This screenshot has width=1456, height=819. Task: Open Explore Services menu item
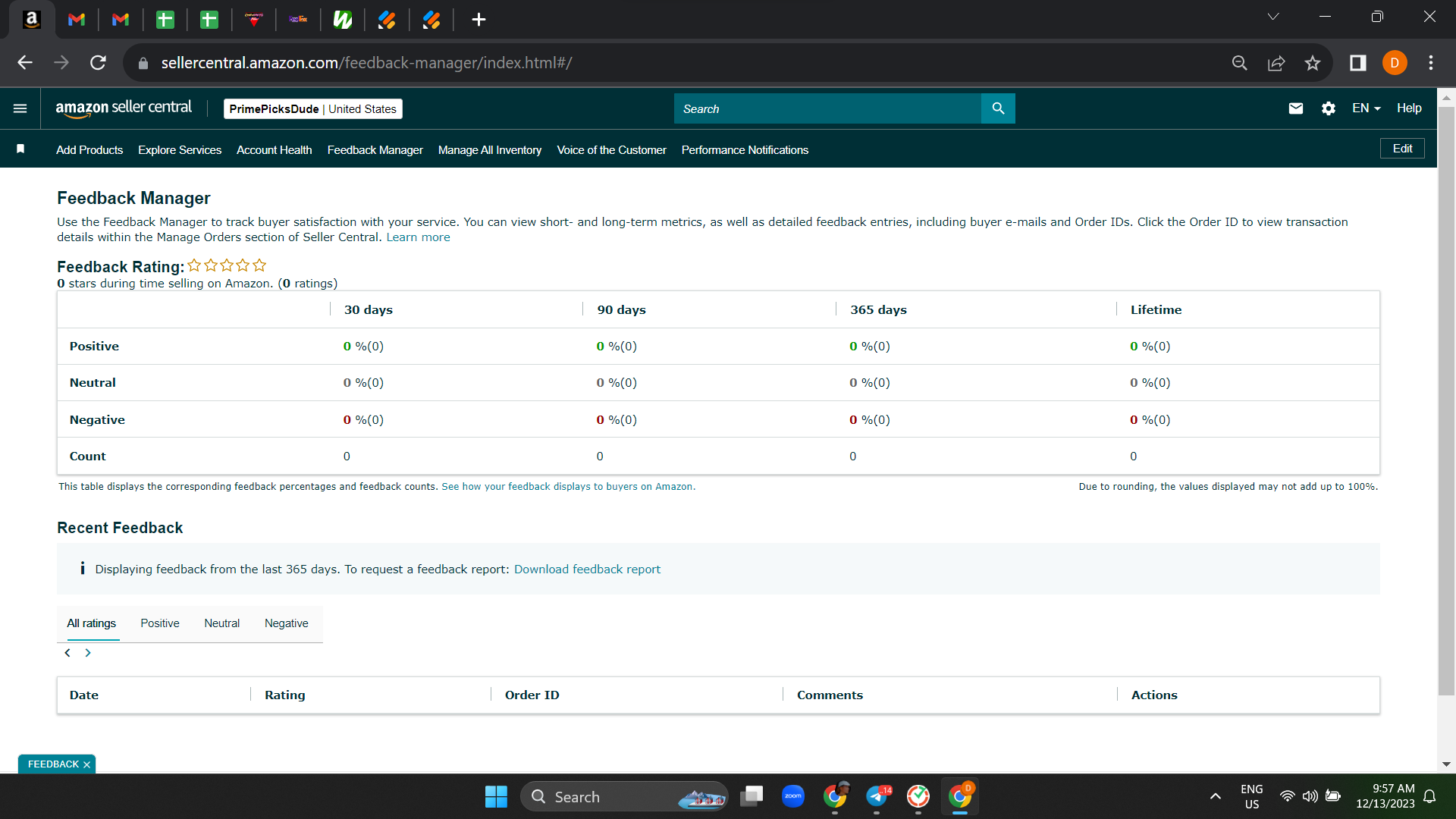click(x=180, y=150)
